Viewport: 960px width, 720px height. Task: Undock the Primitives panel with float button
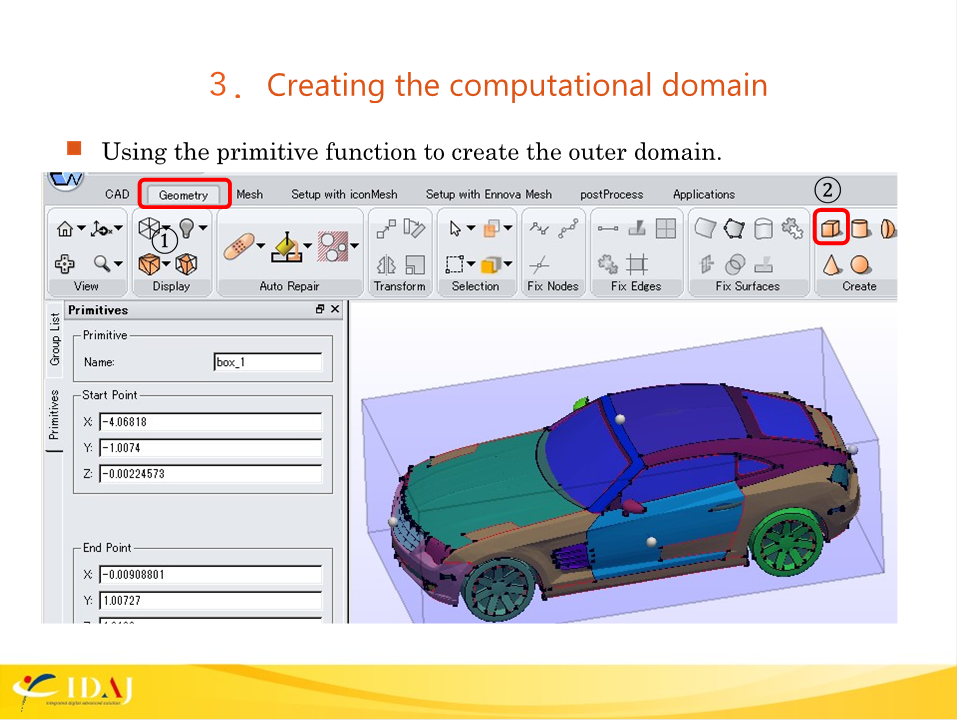click(x=319, y=310)
